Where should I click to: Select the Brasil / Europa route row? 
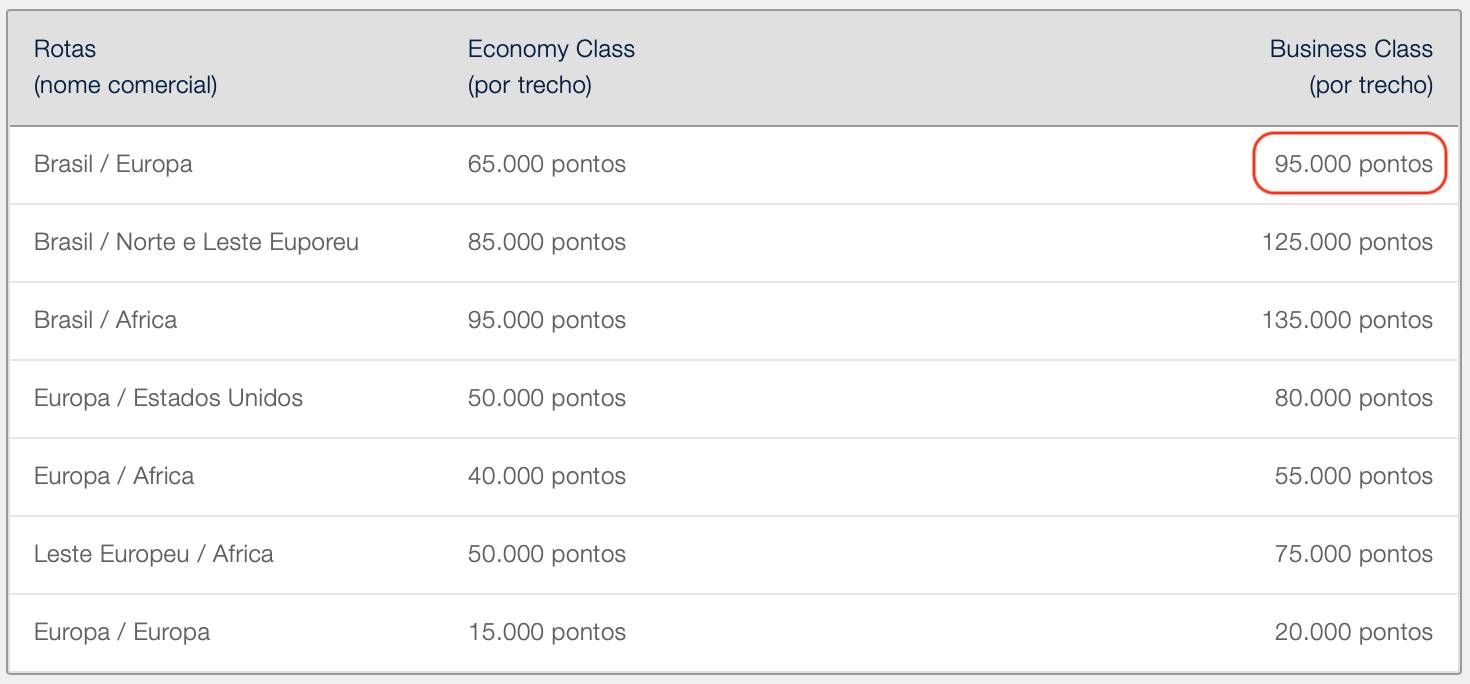click(x=734, y=165)
